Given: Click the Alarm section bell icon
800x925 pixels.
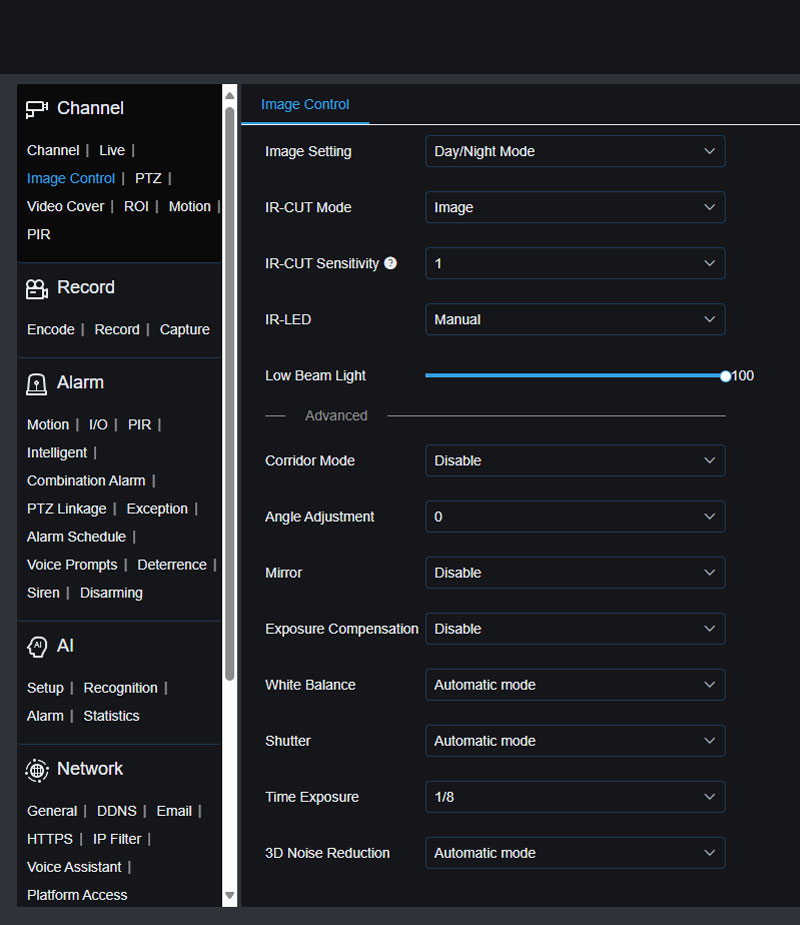Looking at the screenshot, I should [x=35, y=382].
